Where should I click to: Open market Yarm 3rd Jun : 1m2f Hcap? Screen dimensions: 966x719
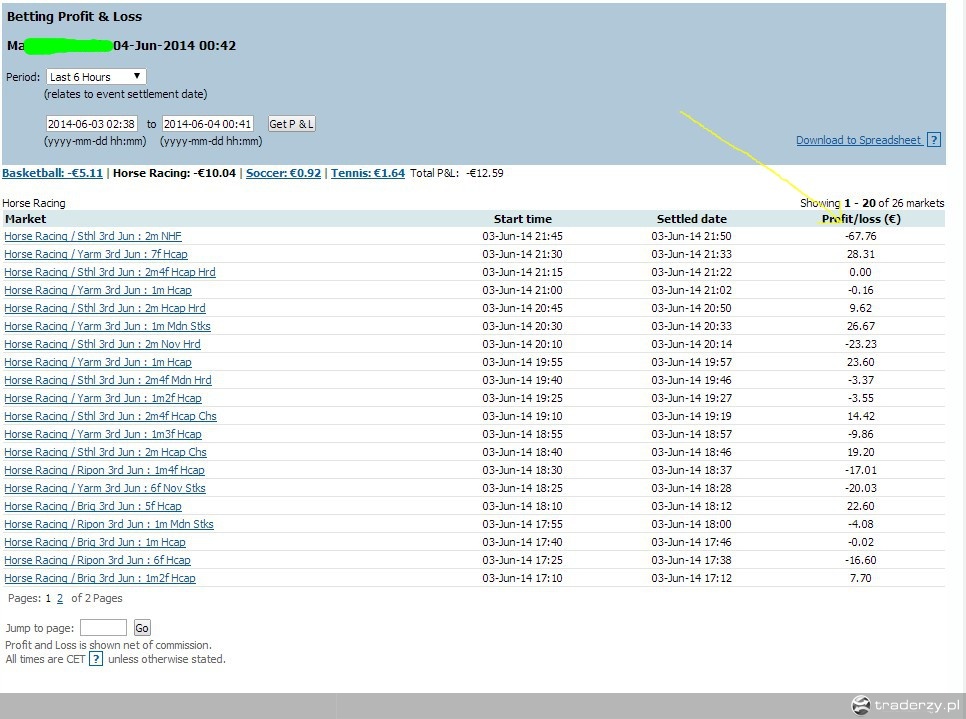click(x=103, y=398)
